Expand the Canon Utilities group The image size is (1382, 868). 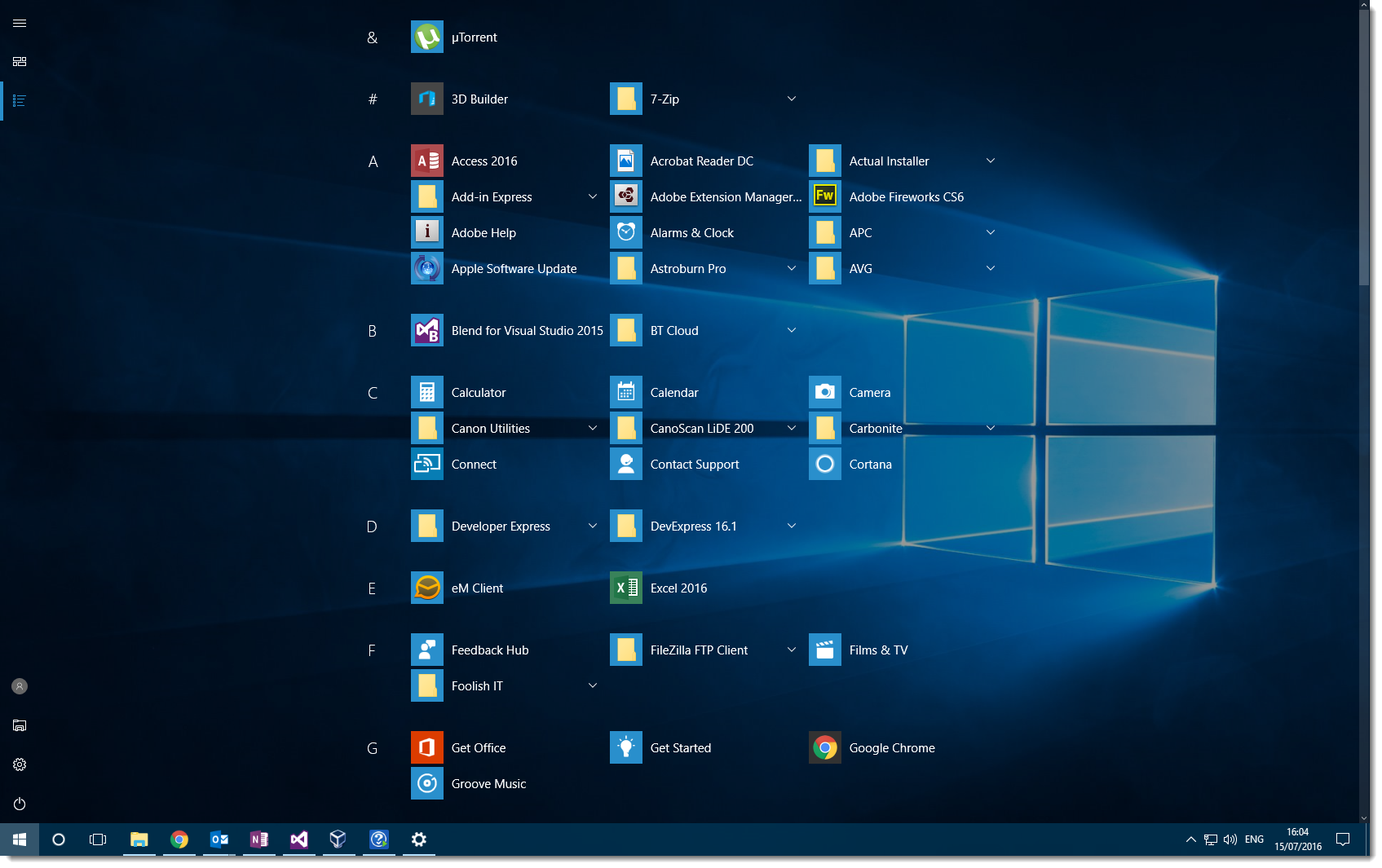[x=592, y=428]
